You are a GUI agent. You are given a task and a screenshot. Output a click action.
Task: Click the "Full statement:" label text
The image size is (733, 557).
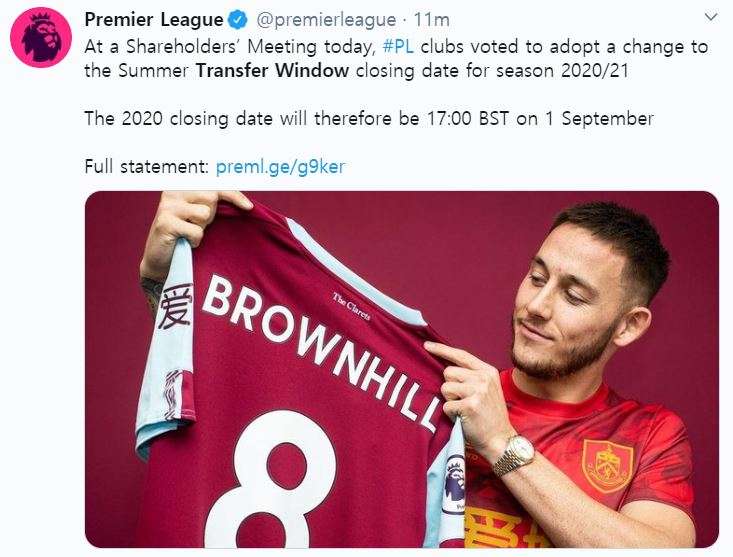click(x=147, y=167)
